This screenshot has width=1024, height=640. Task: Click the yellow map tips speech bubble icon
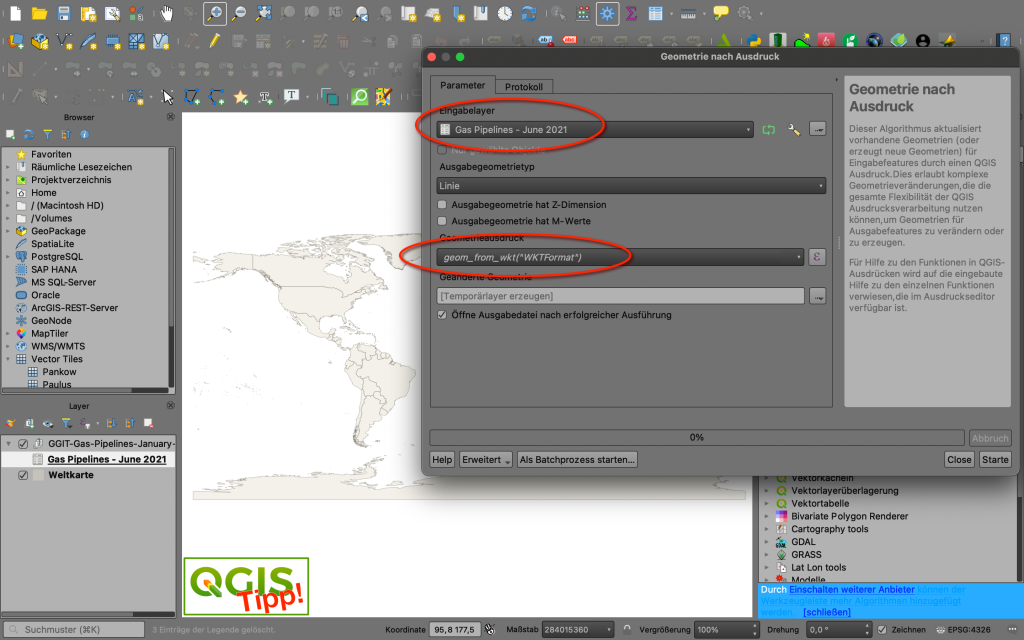click(x=721, y=13)
